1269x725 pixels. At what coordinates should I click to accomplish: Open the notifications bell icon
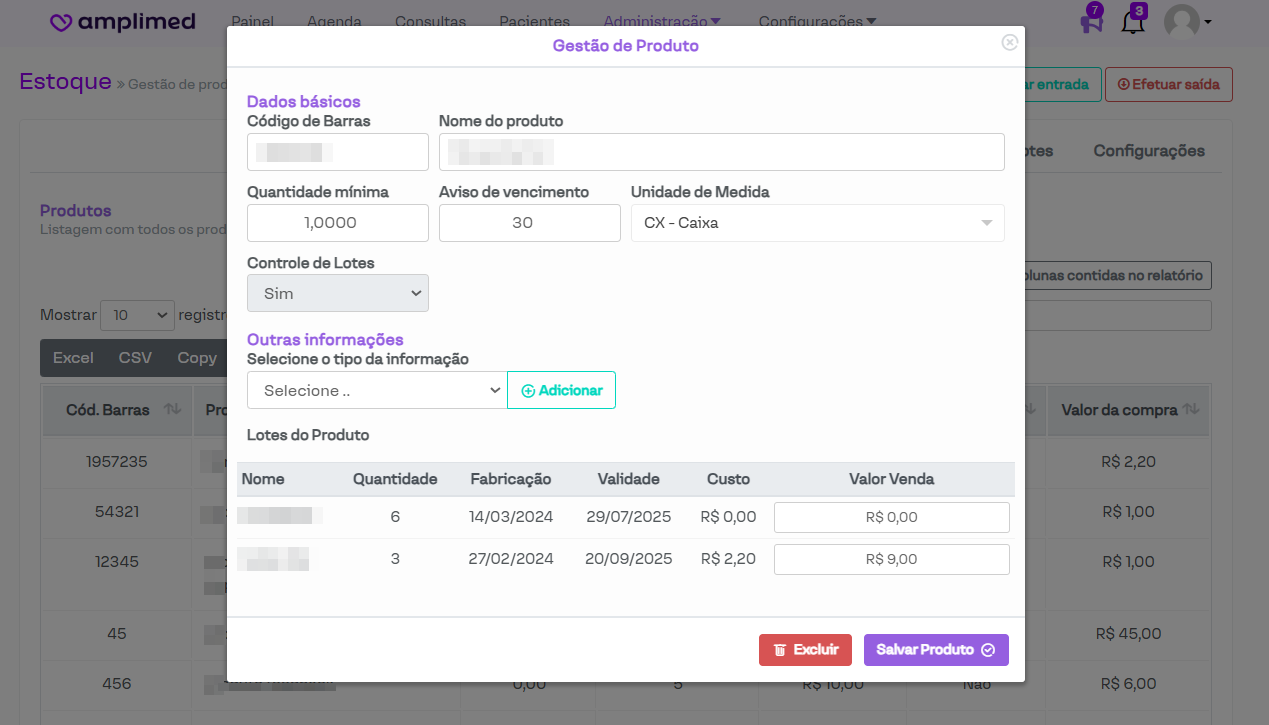point(1132,22)
